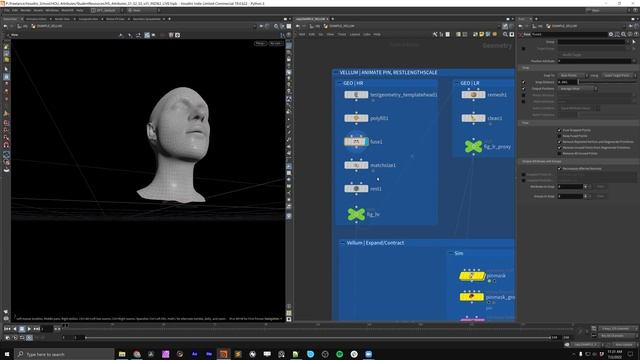Image resolution: width=640 pixels, height=360 pixels.
Task: Toggle the Fuse Snapped Points checkbox
Action: coord(560,130)
